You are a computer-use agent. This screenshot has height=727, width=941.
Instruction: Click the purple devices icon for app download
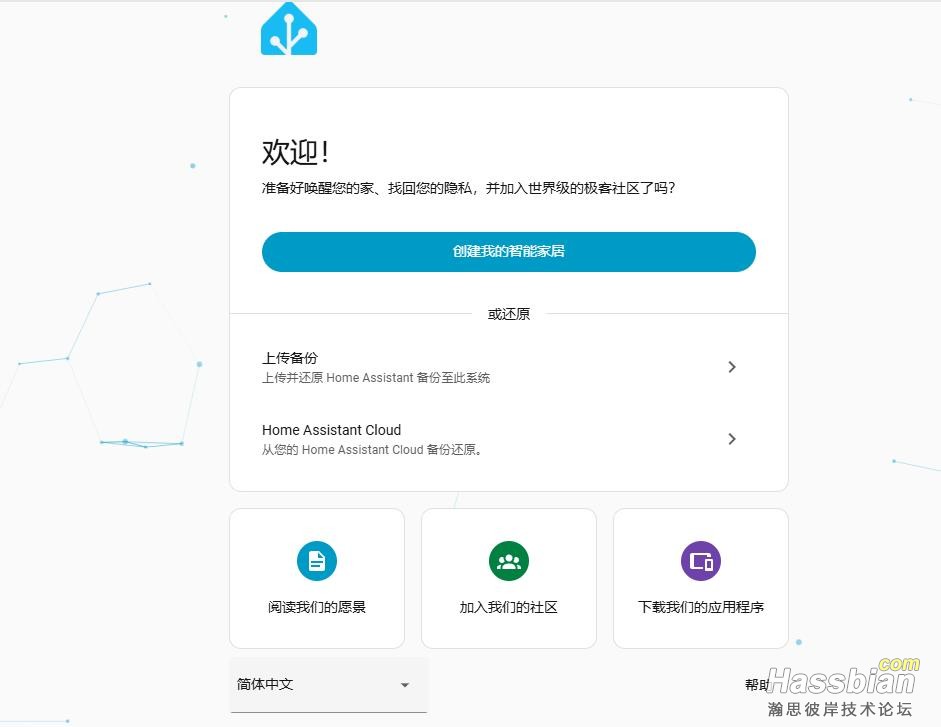click(x=701, y=561)
